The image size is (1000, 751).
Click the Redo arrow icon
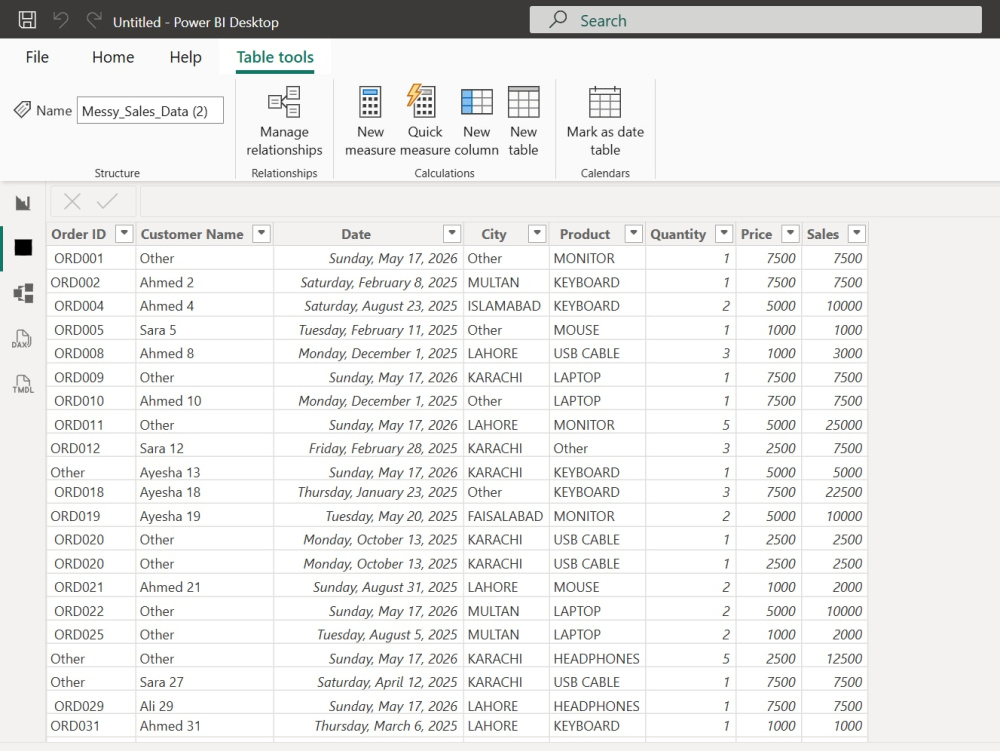[94, 20]
